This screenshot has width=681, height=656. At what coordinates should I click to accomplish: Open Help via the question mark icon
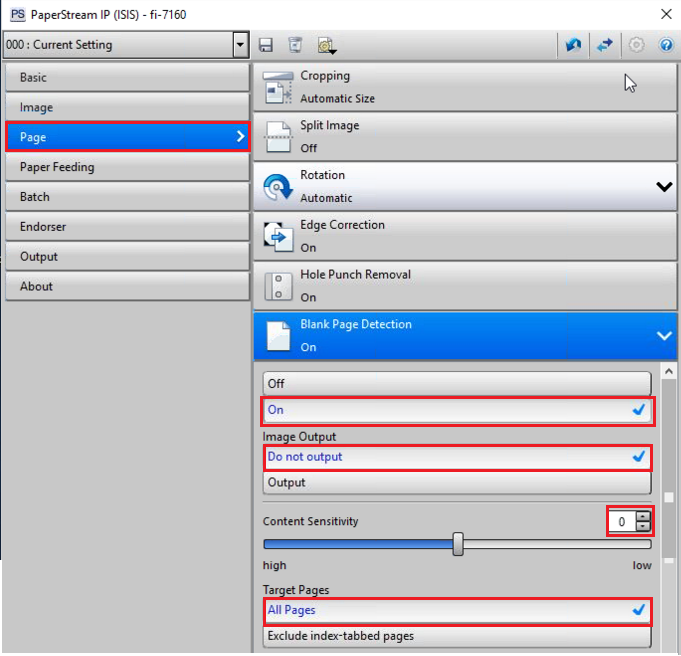(x=666, y=45)
